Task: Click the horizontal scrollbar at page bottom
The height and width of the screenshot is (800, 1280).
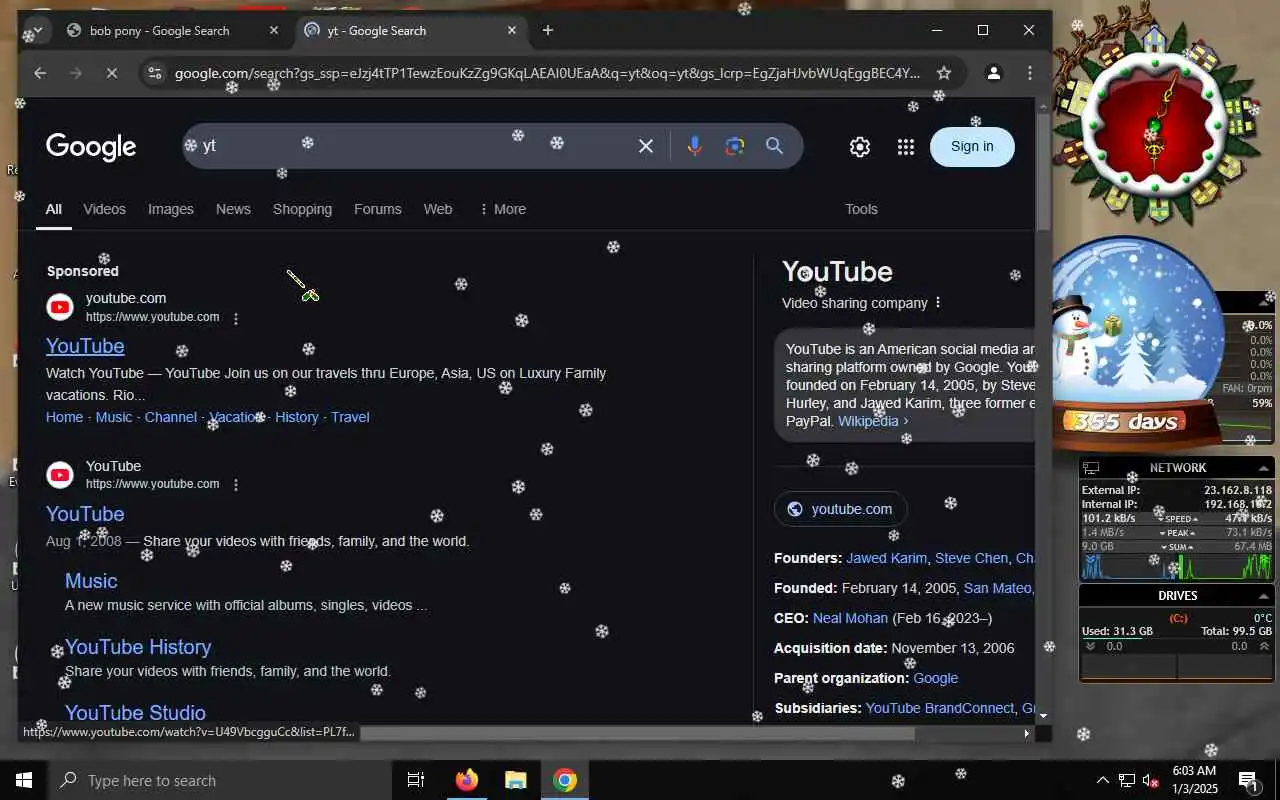Action: [636, 733]
